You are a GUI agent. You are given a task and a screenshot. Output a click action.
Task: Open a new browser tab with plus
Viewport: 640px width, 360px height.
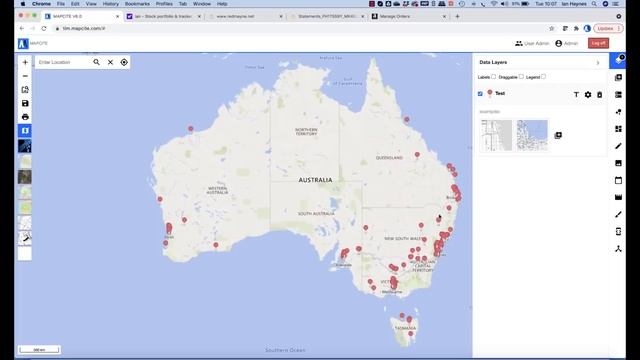click(457, 16)
